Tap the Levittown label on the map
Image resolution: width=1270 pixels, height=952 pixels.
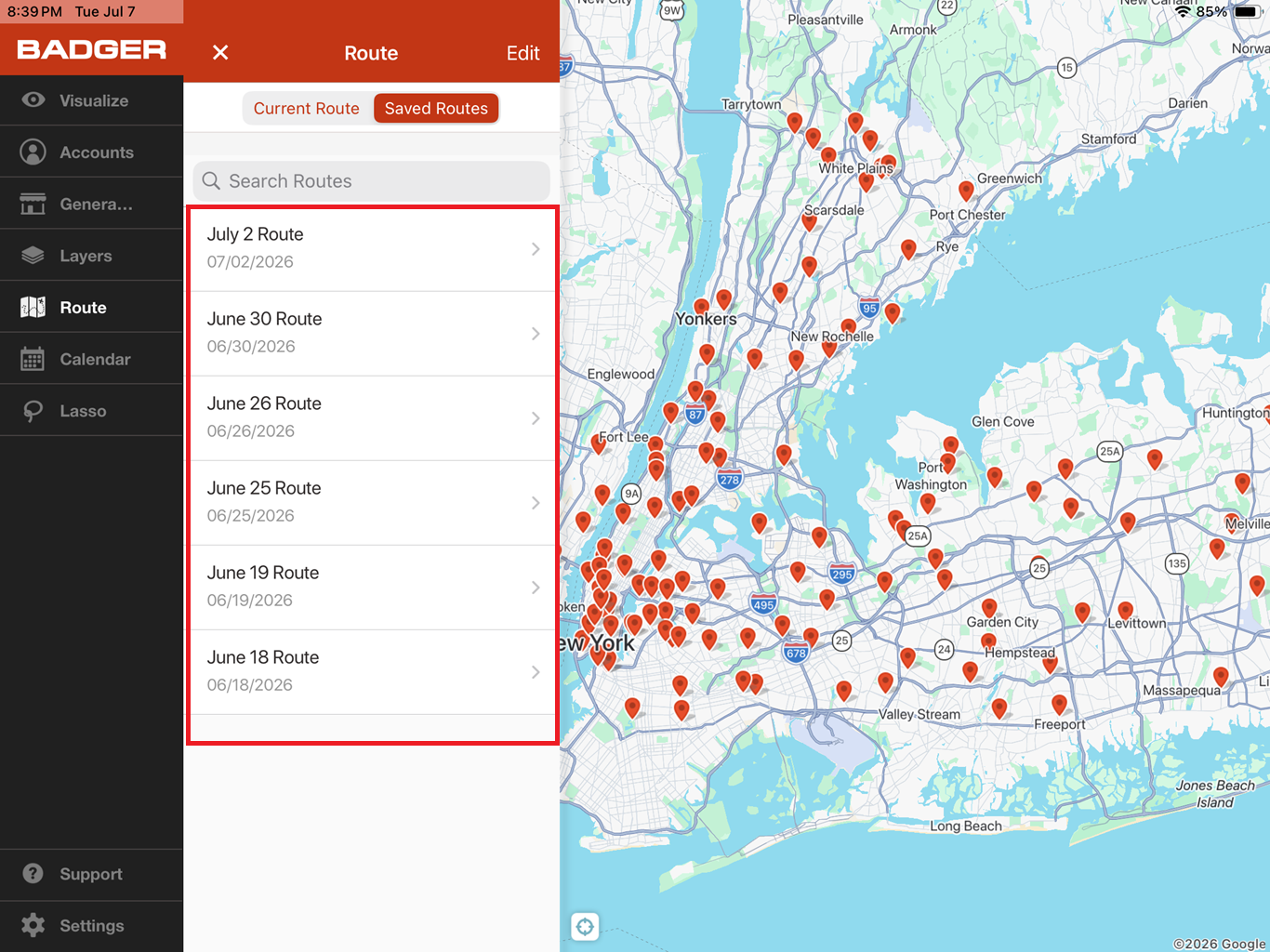[1136, 623]
